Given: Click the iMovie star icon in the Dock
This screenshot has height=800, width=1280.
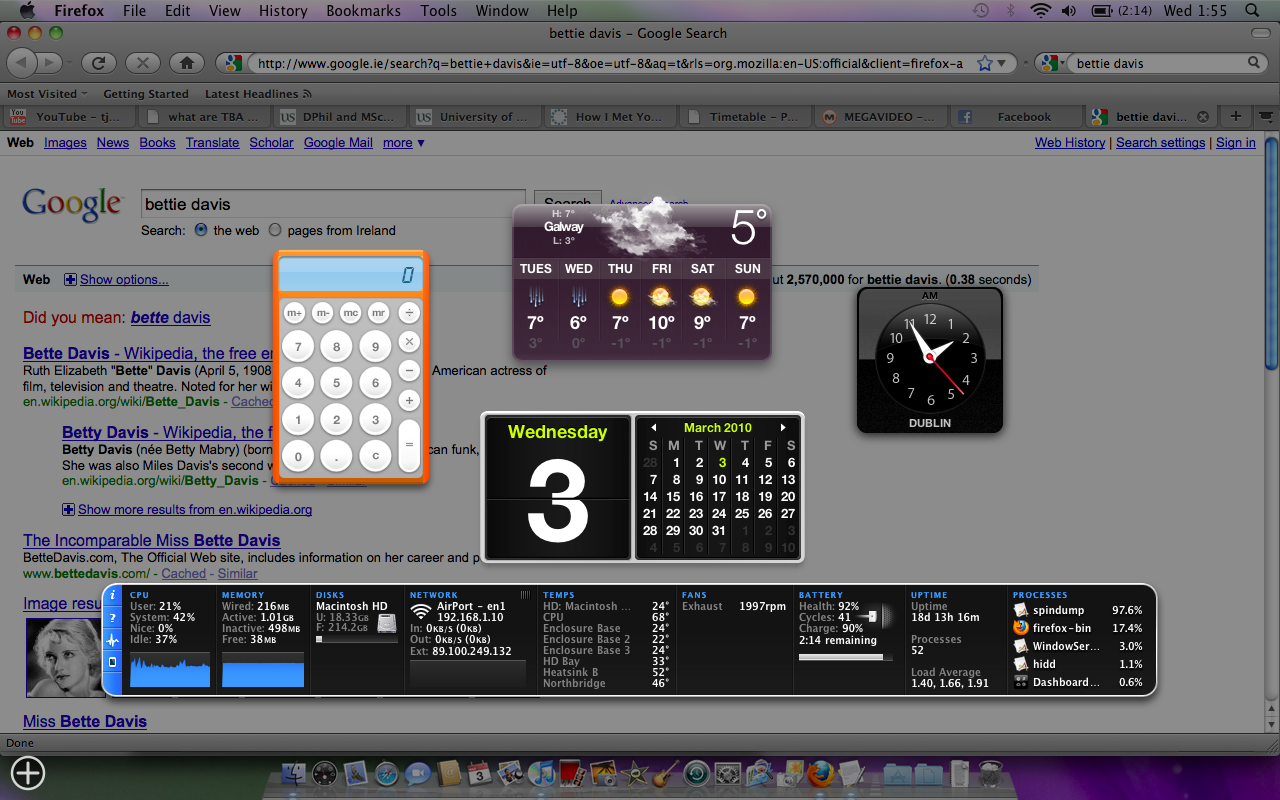Looking at the screenshot, I should (635, 773).
